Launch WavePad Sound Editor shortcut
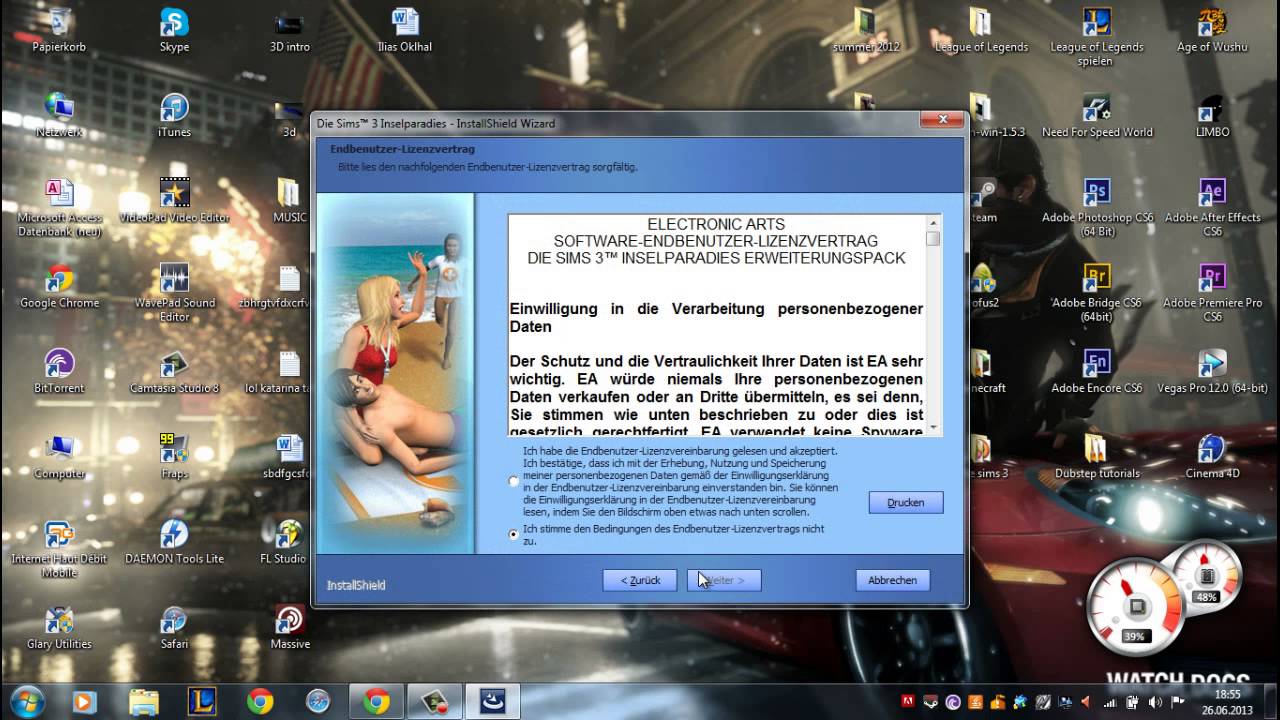 coord(174,292)
